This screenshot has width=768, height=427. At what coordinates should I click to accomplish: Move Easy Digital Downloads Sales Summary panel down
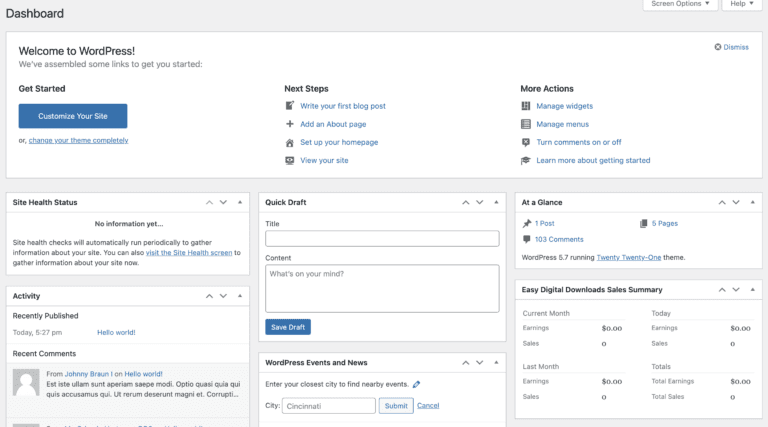[736, 289]
